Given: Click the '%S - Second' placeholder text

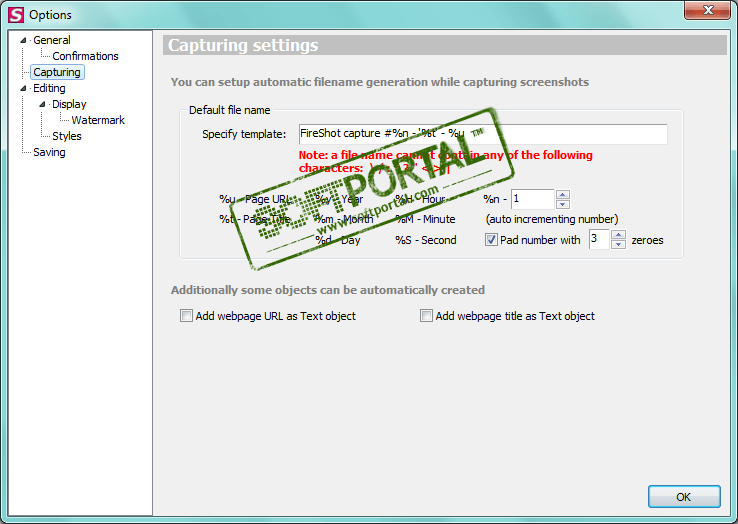Looking at the screenshot, I should coord(426,240).
